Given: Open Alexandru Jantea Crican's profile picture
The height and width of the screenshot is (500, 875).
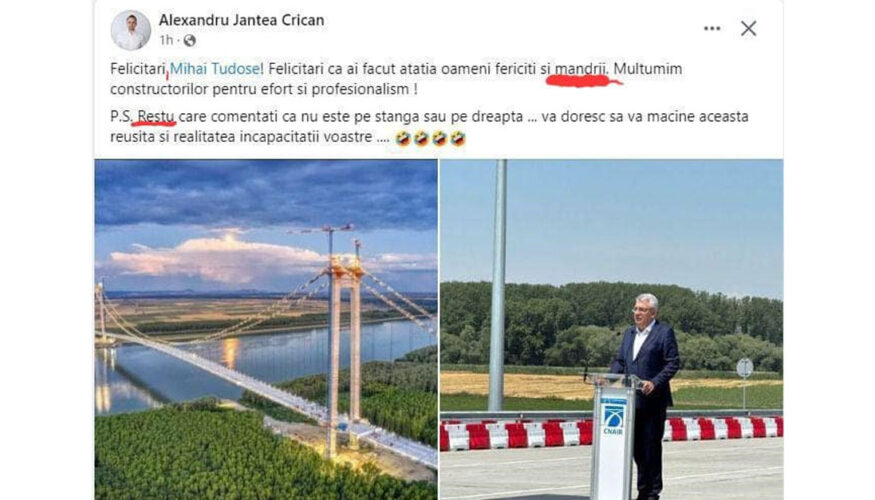Looking at the screenshot, I should tap(131, 30).
